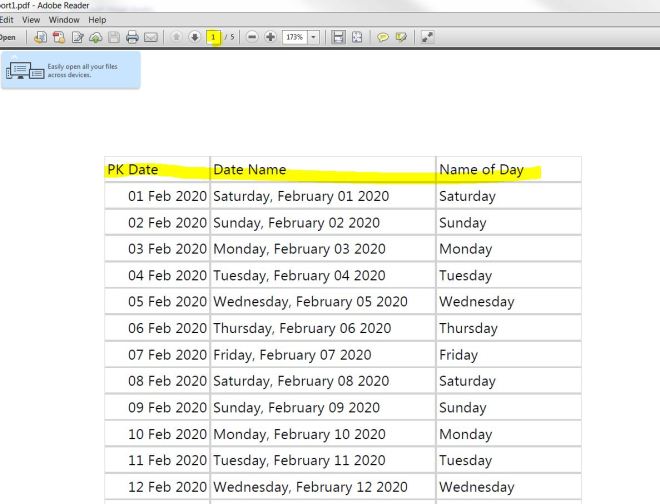Open the Window menu
Image resolution: width=660 pixels, height=504 pixels.
(64, 20)
